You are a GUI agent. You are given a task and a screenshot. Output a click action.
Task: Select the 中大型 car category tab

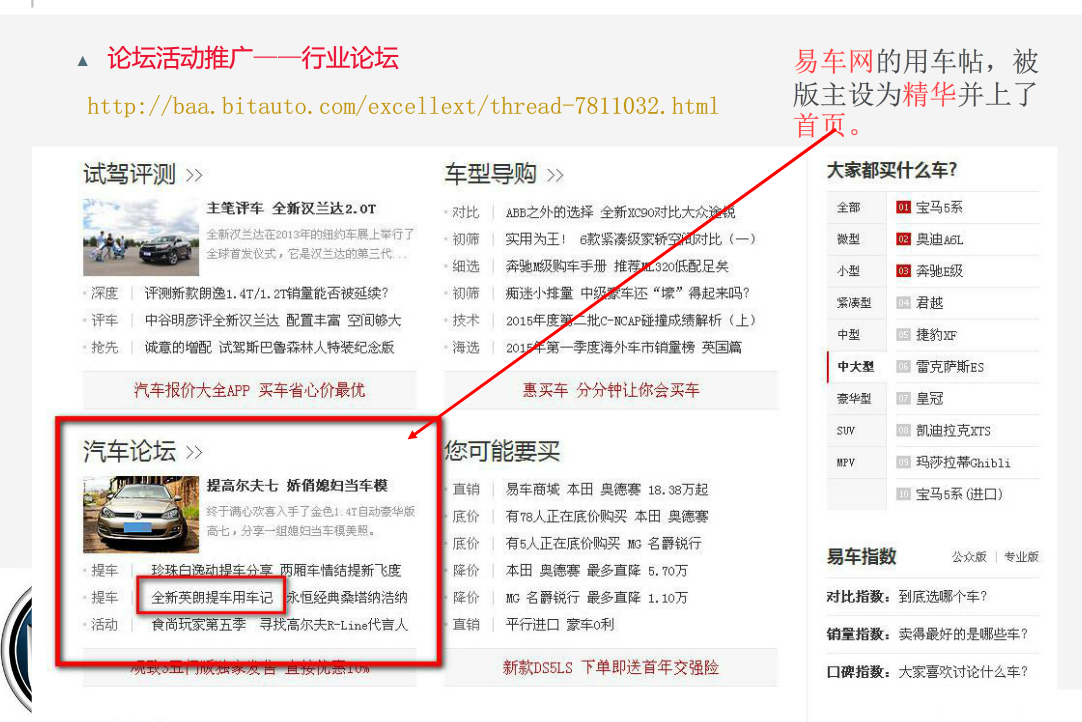(x=855, y=367)
